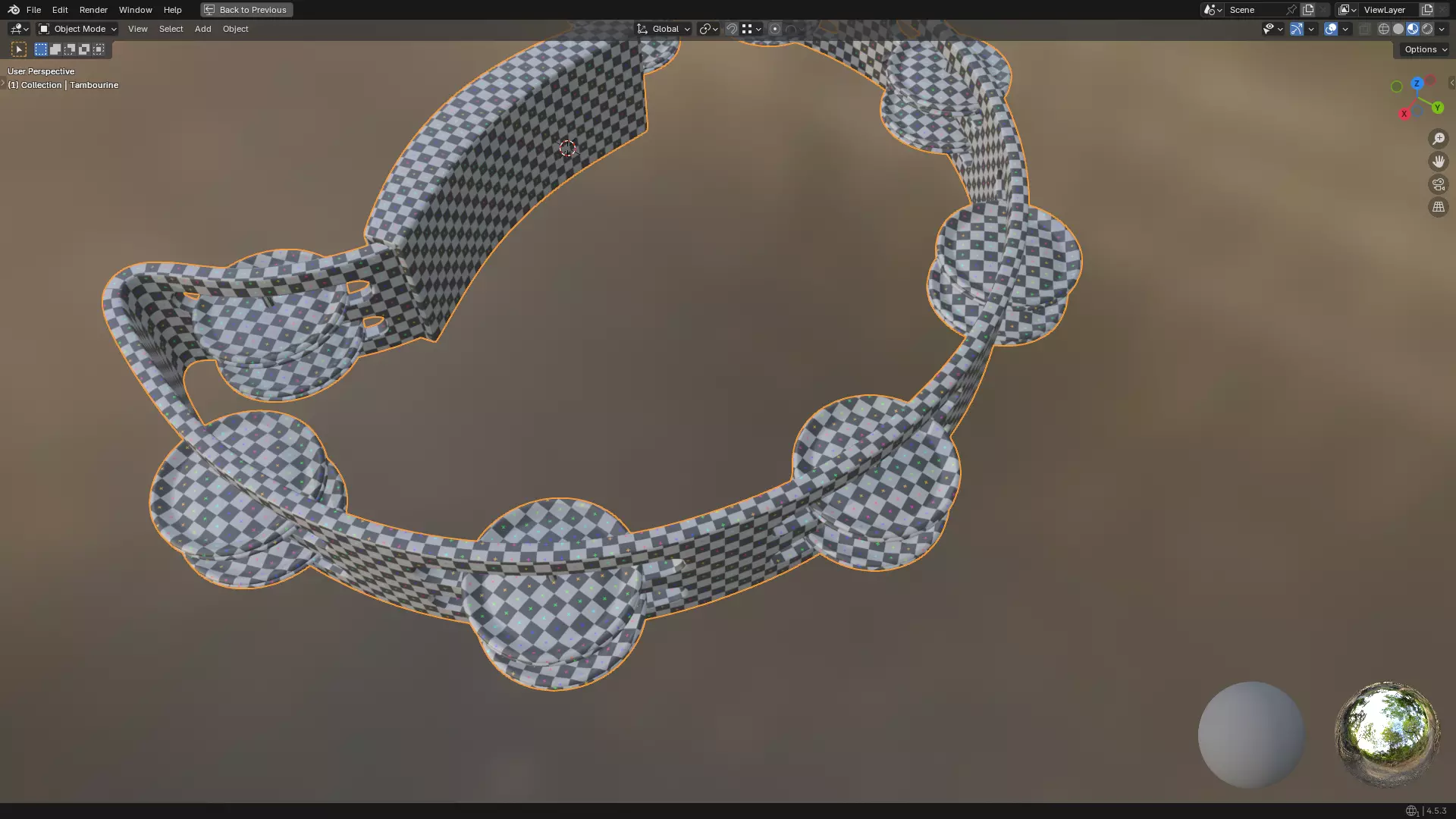Select rendered viewport shading
Screen dimensions: 1456x819
coord(1427,29)
